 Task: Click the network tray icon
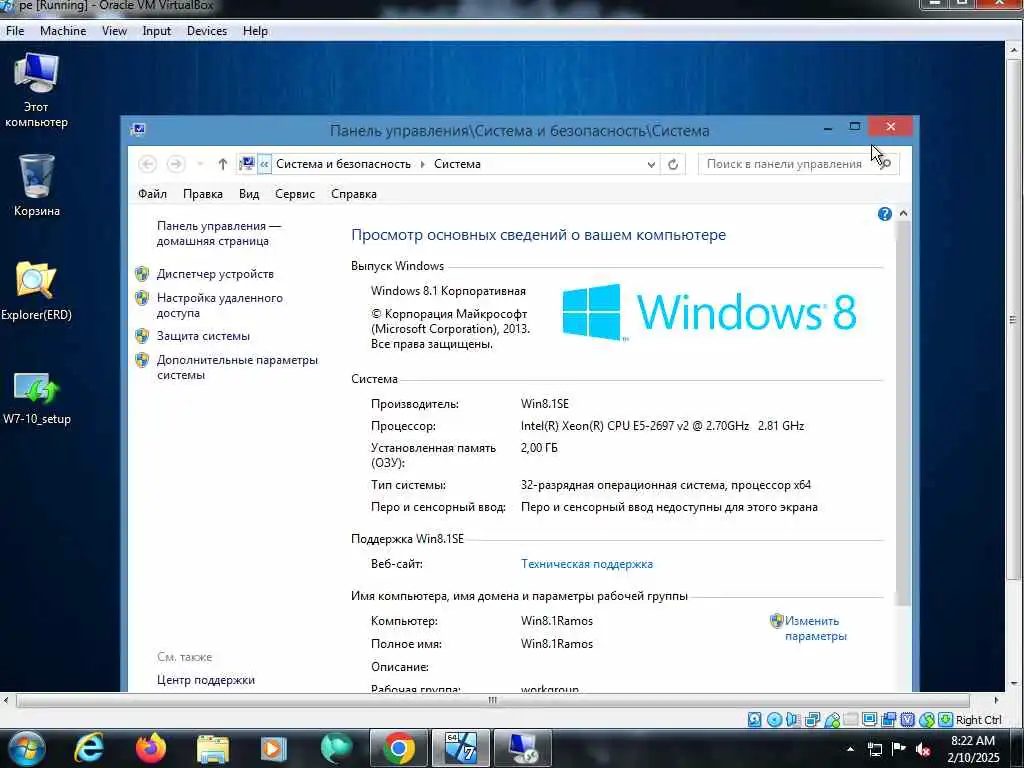coord(874,749)
